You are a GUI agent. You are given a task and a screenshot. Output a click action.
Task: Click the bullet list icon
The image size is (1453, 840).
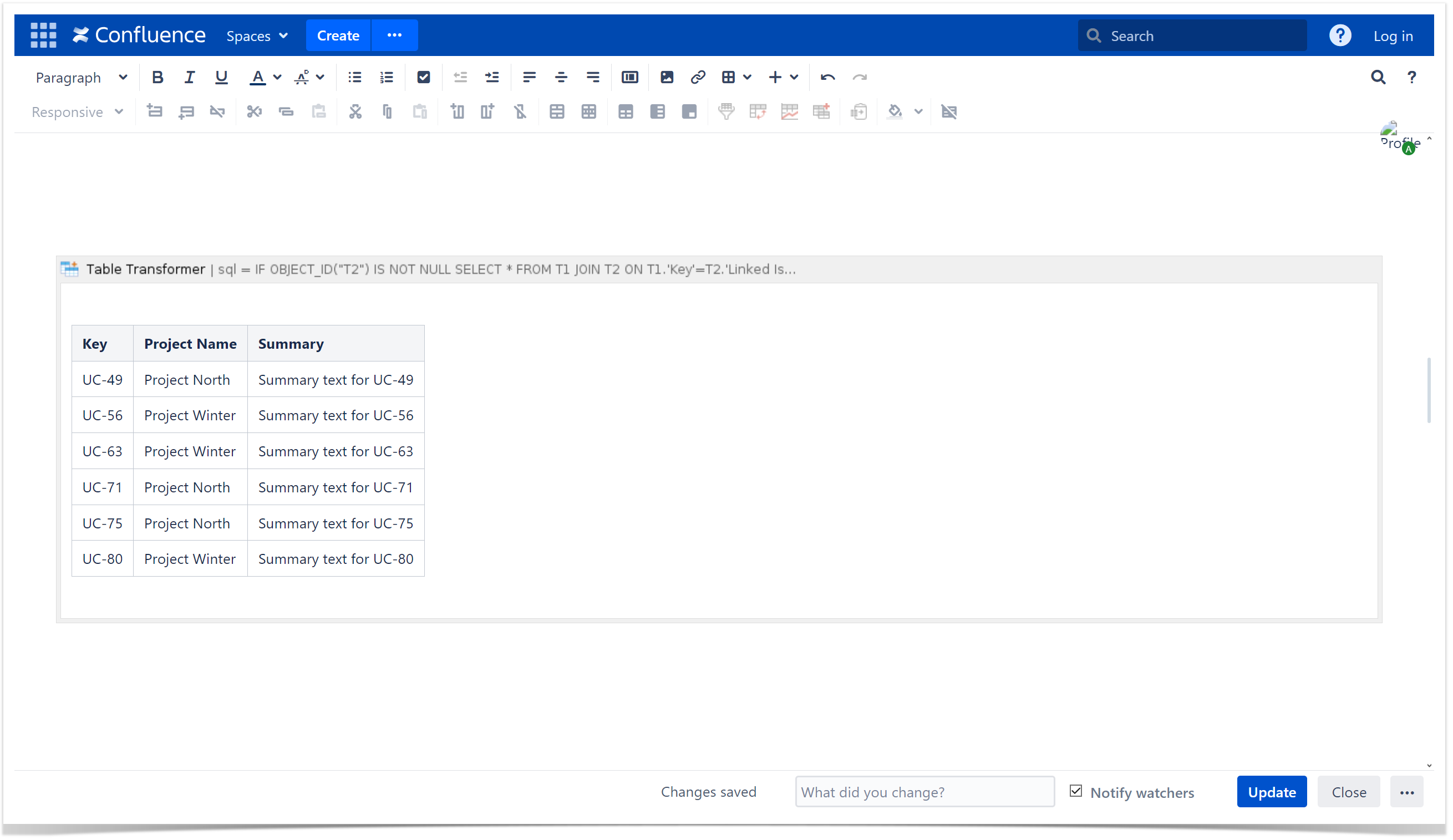tap(354, 77)
